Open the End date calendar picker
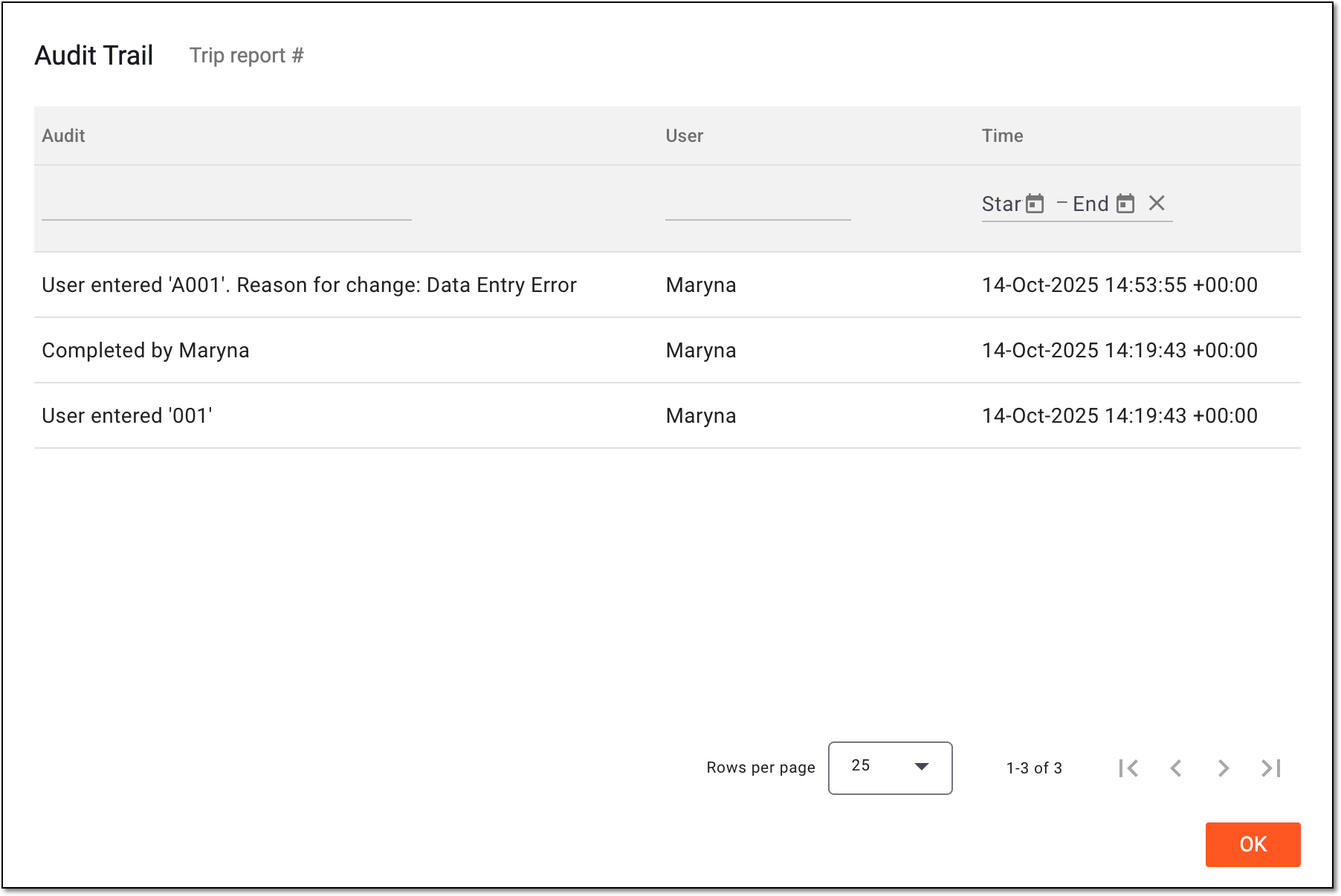The image size is (1341, 896). coord(1125,204)
